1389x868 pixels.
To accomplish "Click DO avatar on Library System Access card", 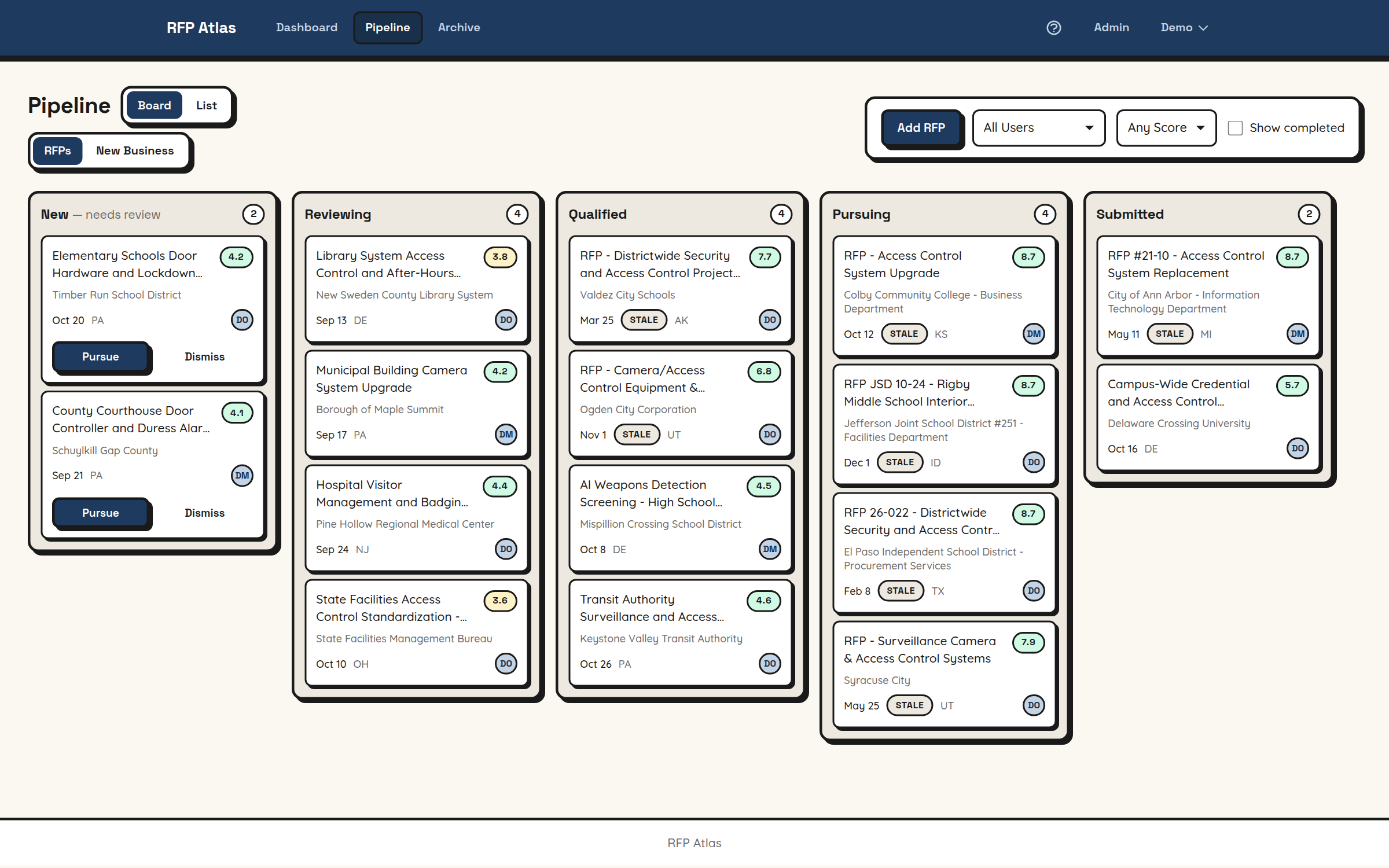I will 506,320.
